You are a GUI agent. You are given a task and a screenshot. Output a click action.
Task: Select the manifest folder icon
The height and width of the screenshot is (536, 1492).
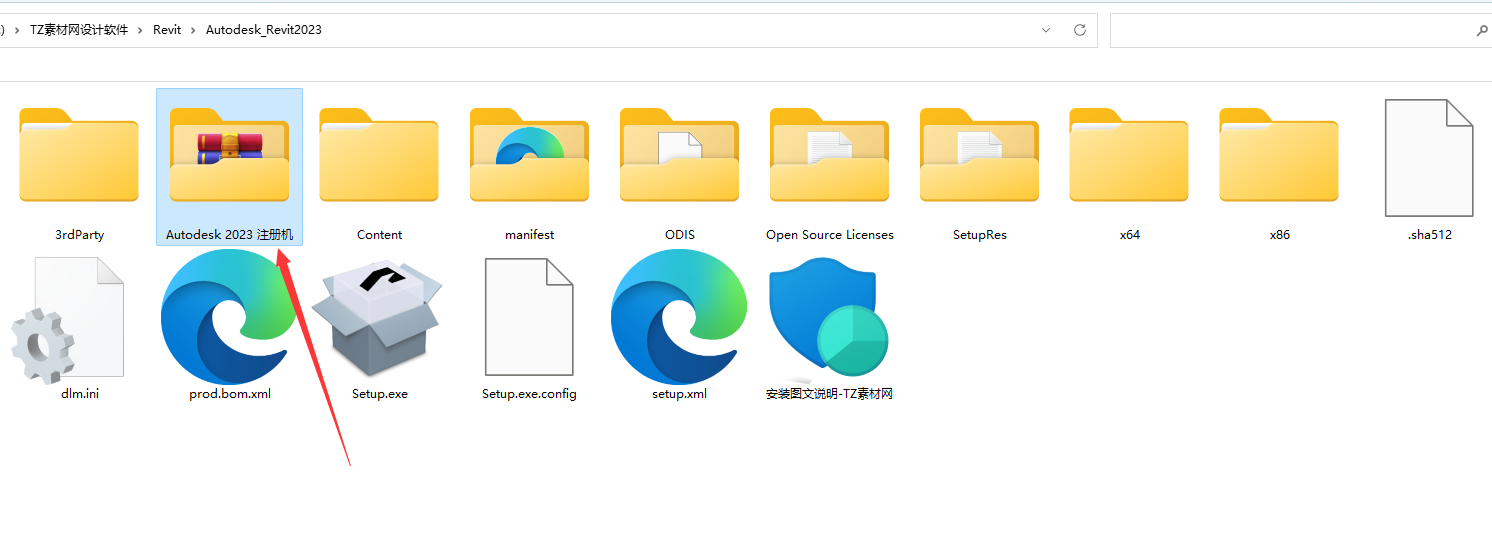click(529, 155)
